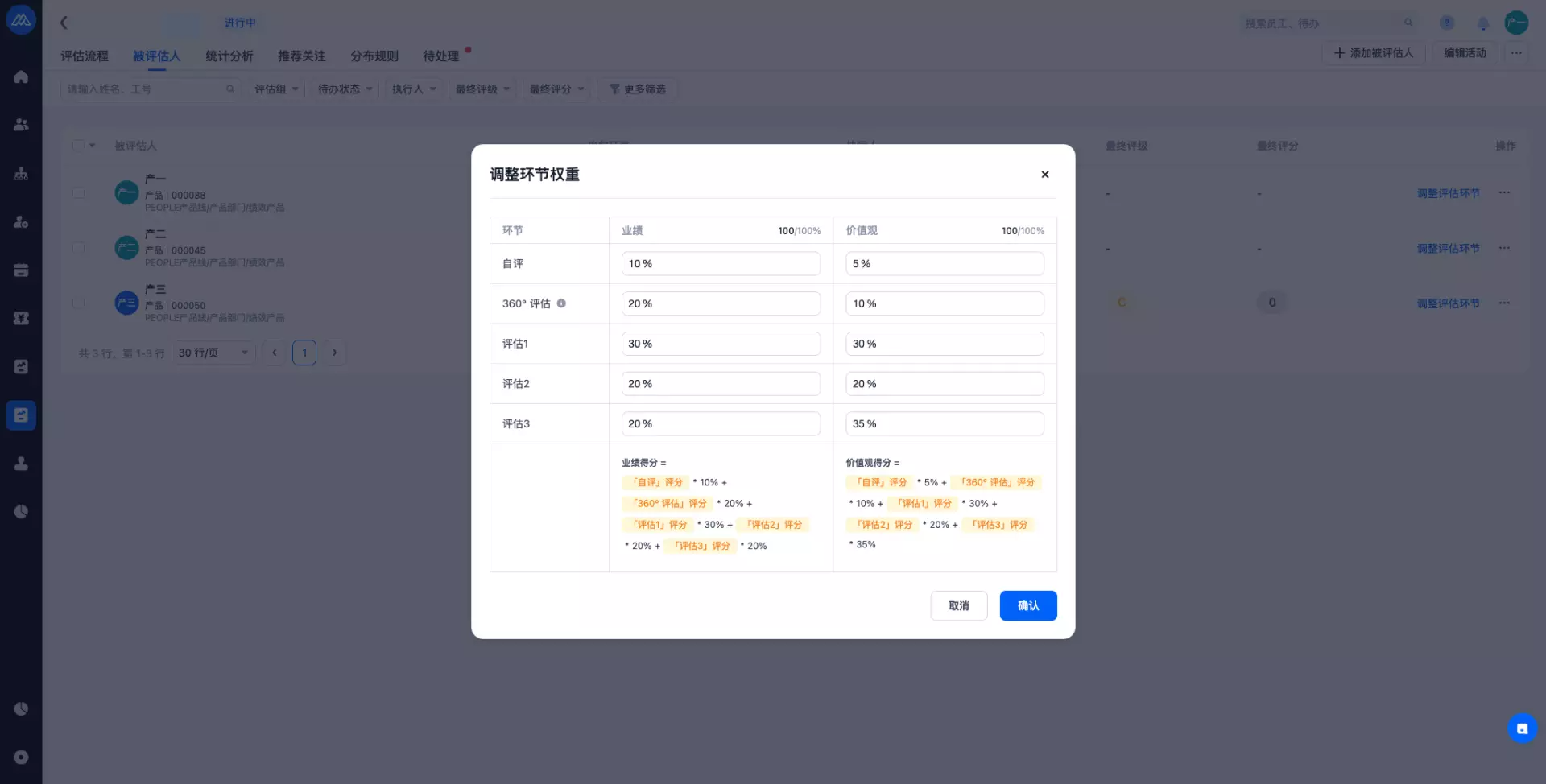Open the ticket icon in sidebar
Viewport: 1546px width, 784px height.
point(21,318)
